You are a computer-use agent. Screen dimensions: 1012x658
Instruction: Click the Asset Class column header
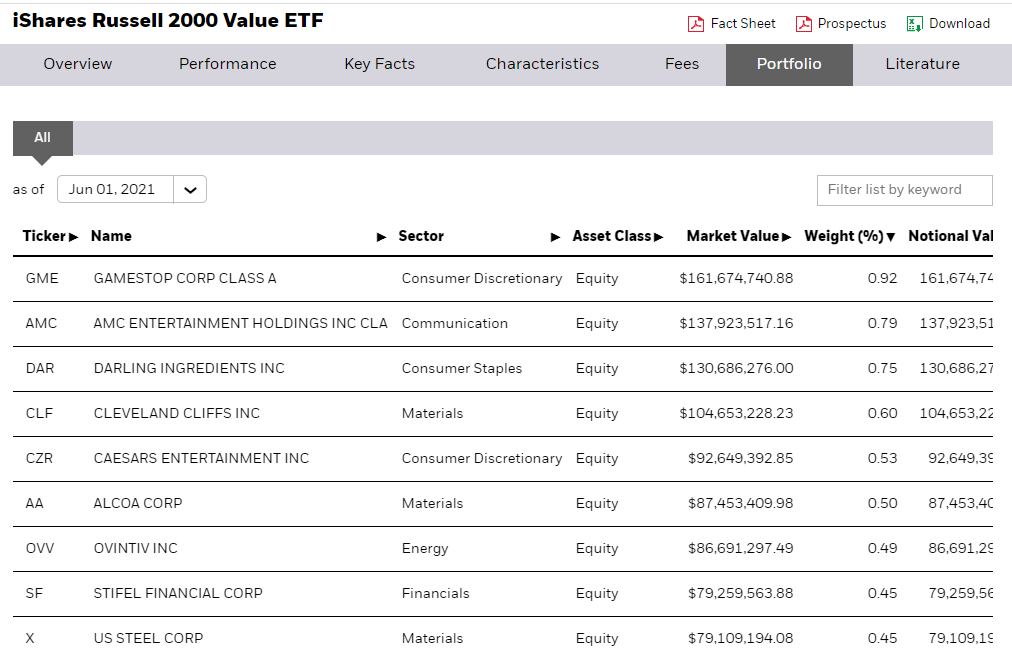[611, 236]
